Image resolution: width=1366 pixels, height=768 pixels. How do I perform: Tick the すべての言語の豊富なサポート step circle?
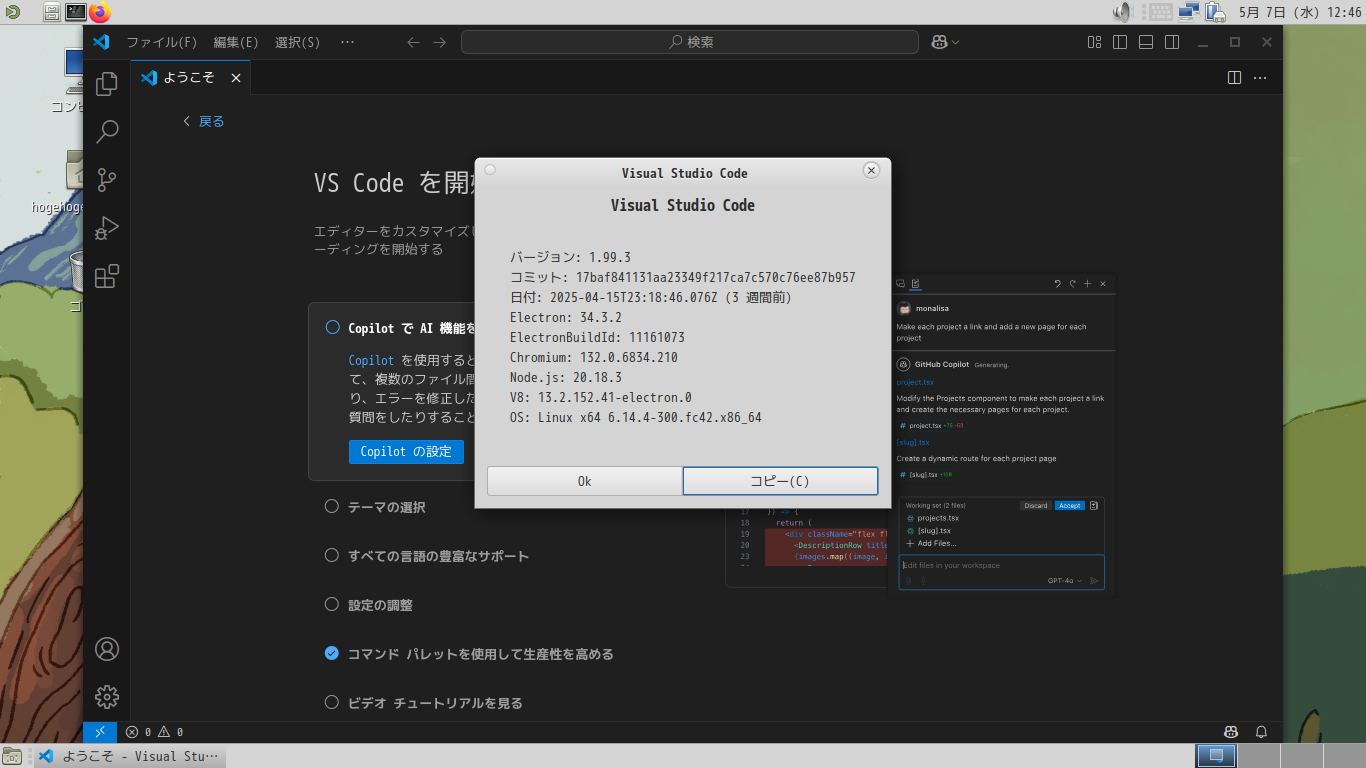pyautogui.click(x=332, y=555)
